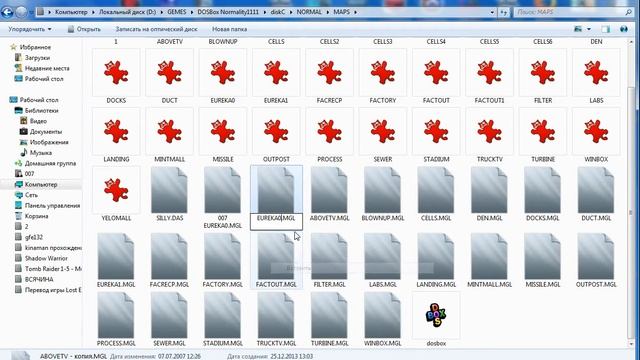Select the DUCT.MGL file

click(596, 194)
